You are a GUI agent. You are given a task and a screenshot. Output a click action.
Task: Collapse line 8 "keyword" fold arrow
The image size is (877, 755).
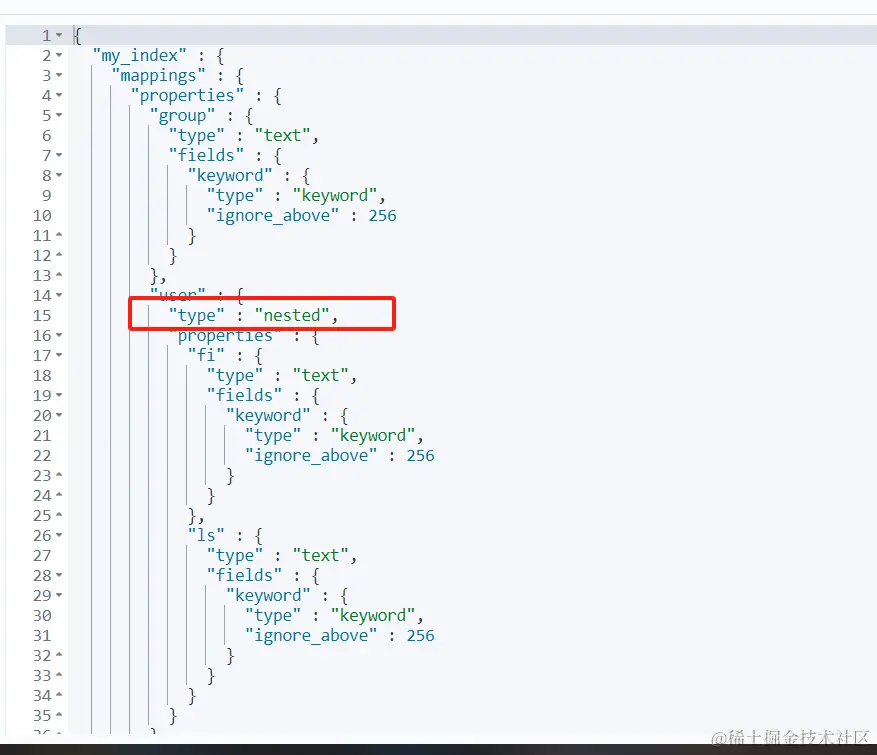click(59, 176)
